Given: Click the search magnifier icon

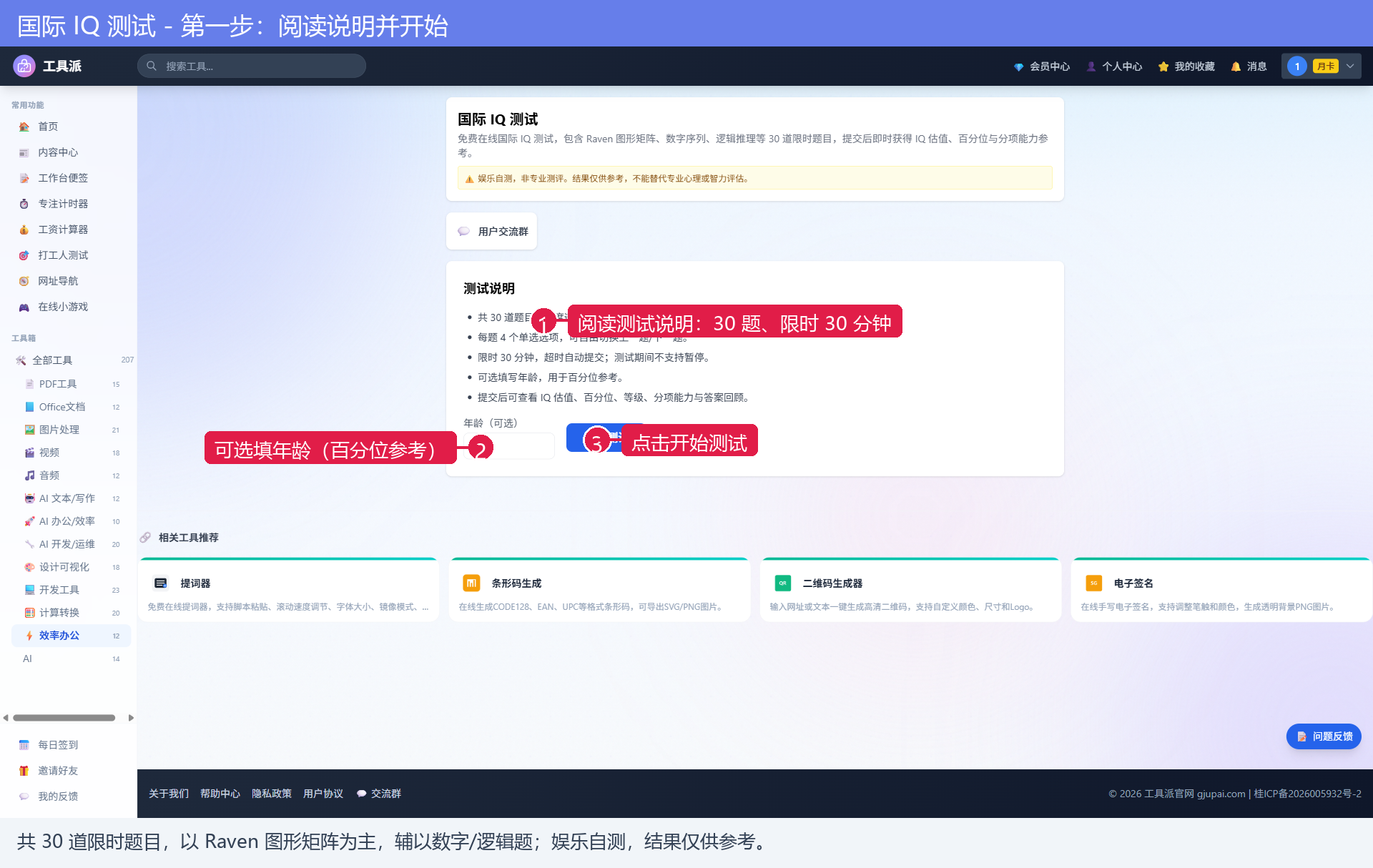Looking at the screenshot, I should coord(152,66).
